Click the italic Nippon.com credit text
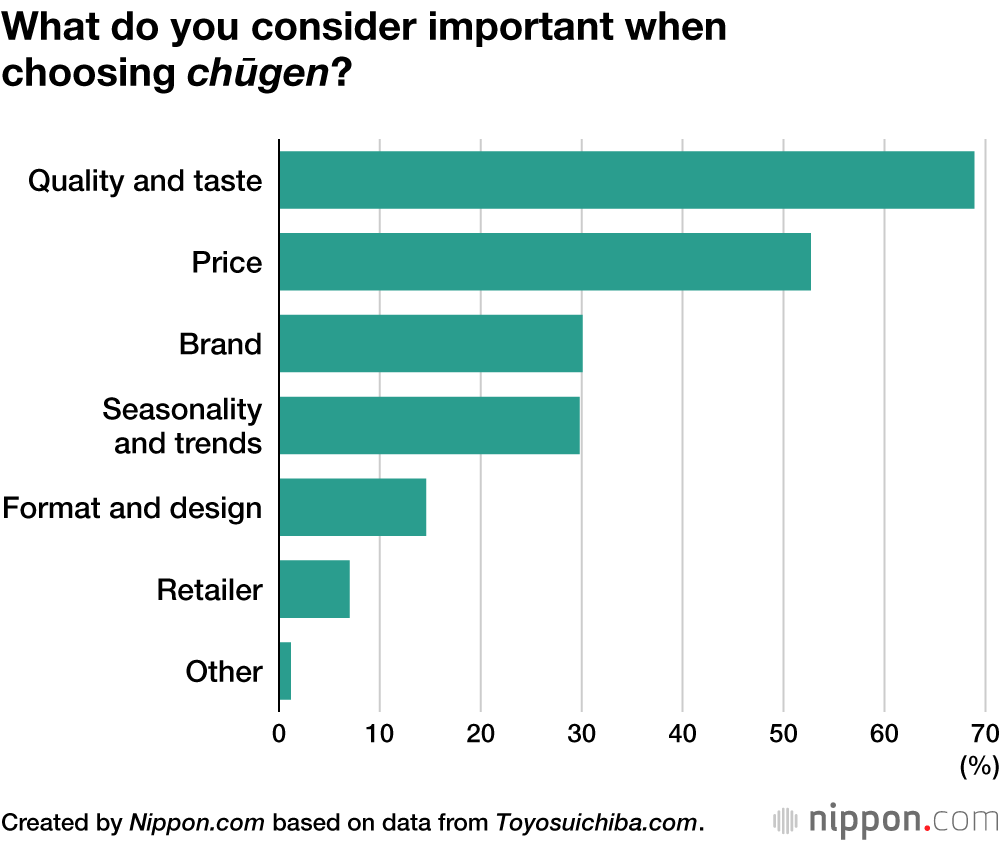This screenshot has height=842, width=1000. pyautogui.click(x=197, y=823)
